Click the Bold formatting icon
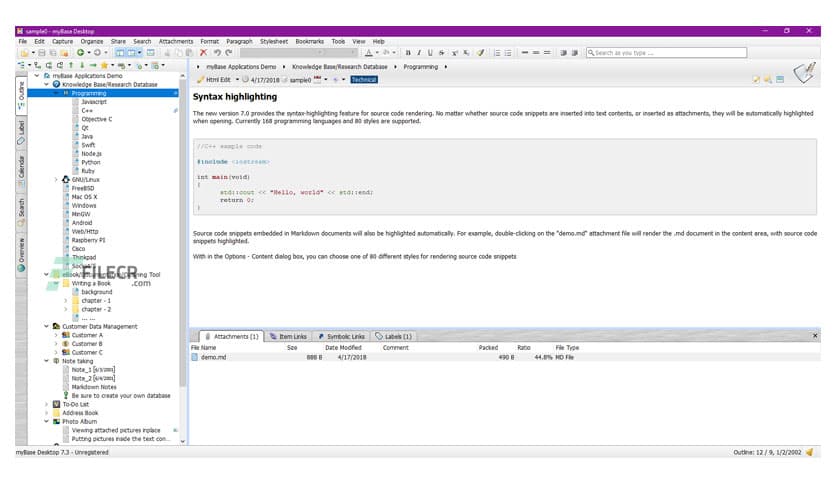Viewport: 836px width, 484px height. 408,53
